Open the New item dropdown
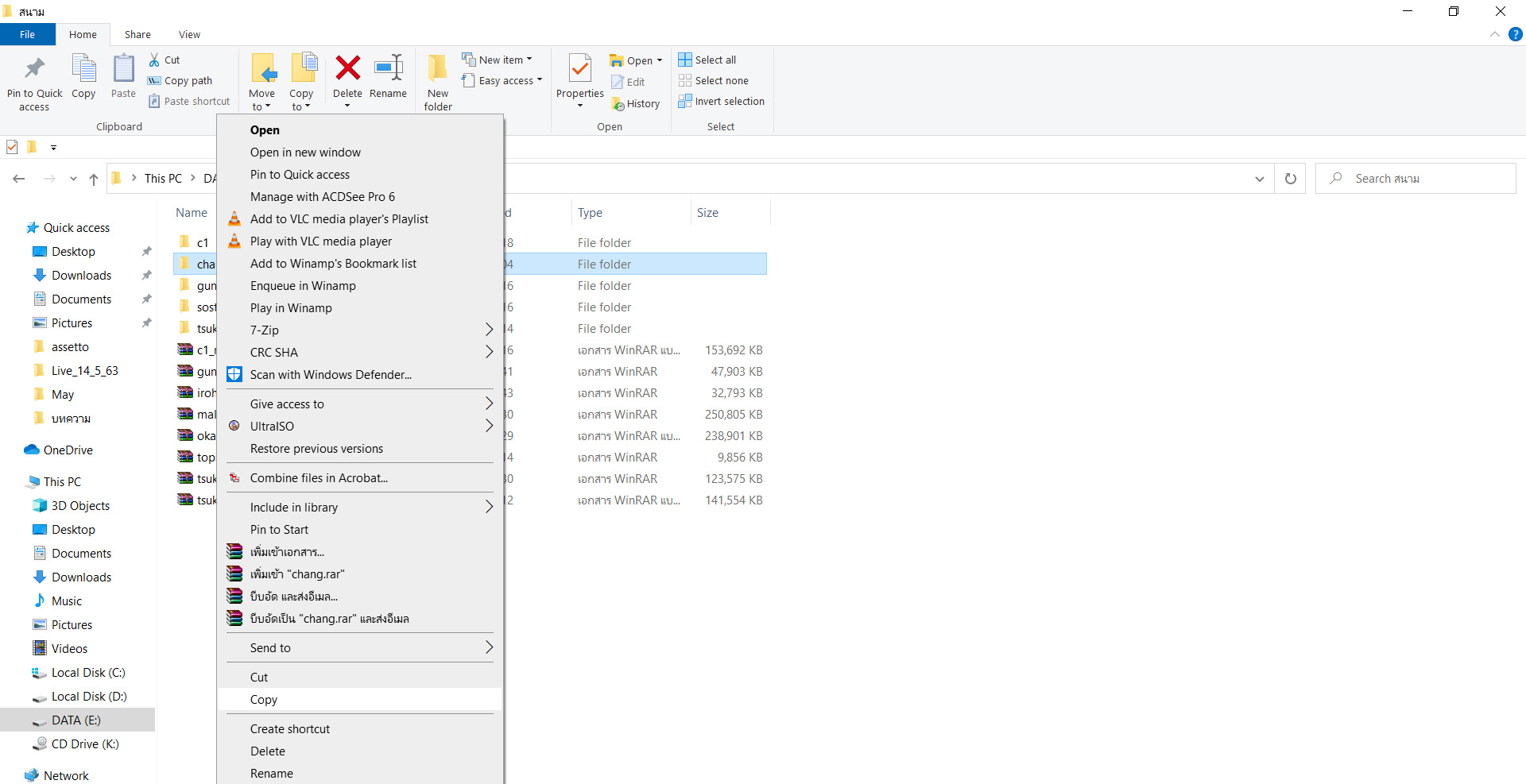The width and height of the screenshot is (1526, 784). pyautogui.click(x=498, y=60)
